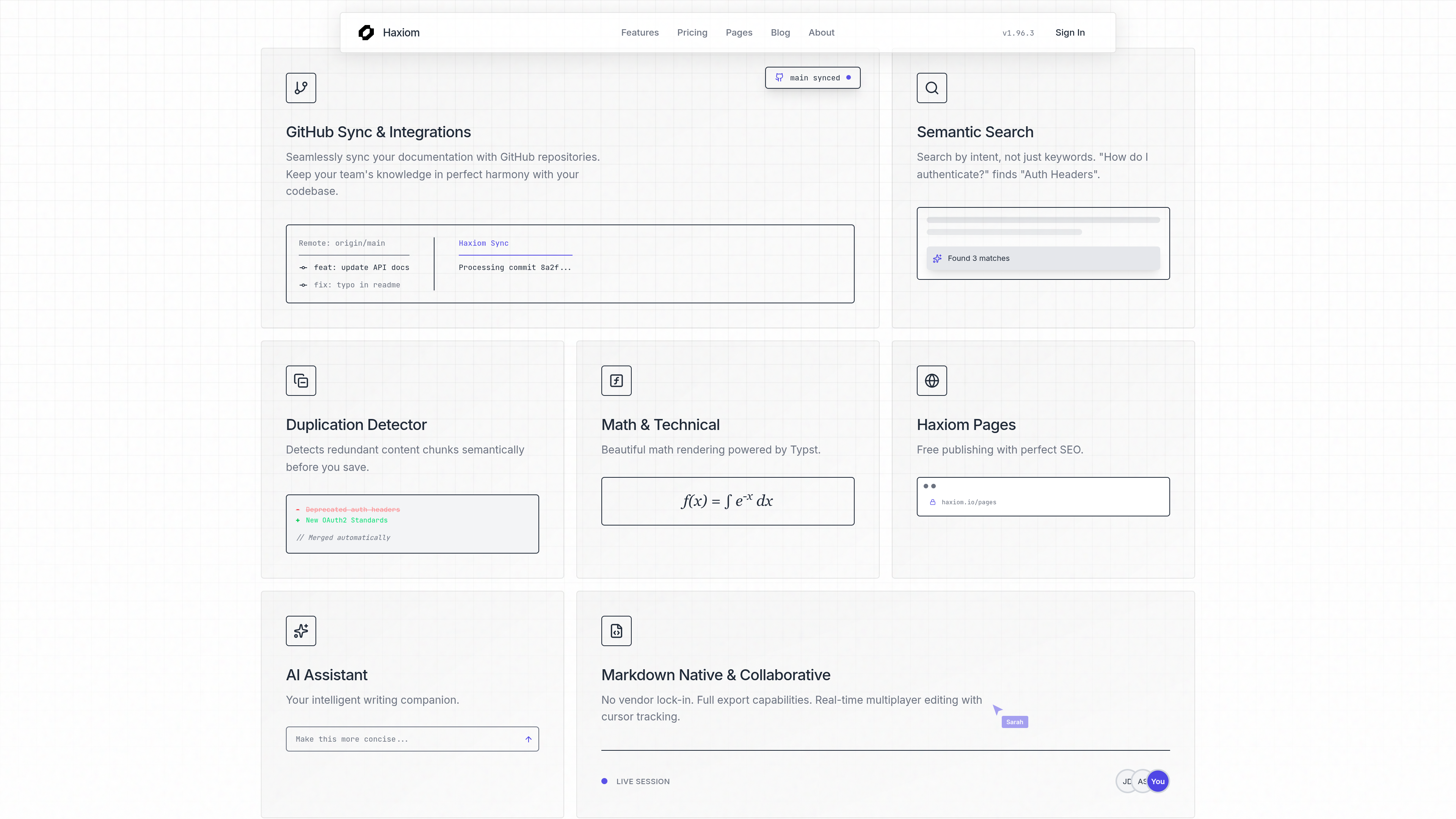Click the main synced status badge
Screen dimensions: 1456x819
[x=812, y=78]
